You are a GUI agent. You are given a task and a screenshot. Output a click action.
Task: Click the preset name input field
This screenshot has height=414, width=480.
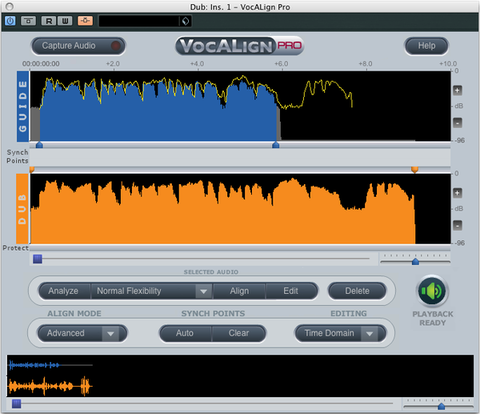pyautogui.click(x=139, y=21)
